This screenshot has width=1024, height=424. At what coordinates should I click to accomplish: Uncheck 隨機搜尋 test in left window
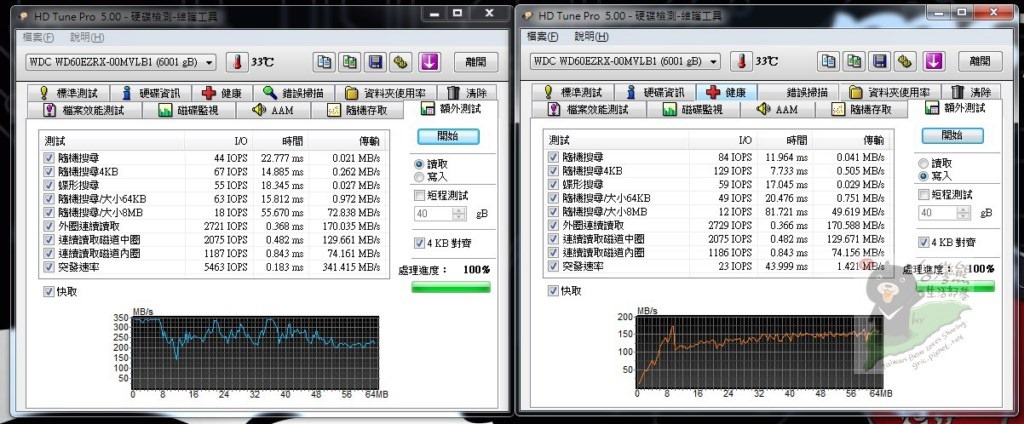click(48, 157)
